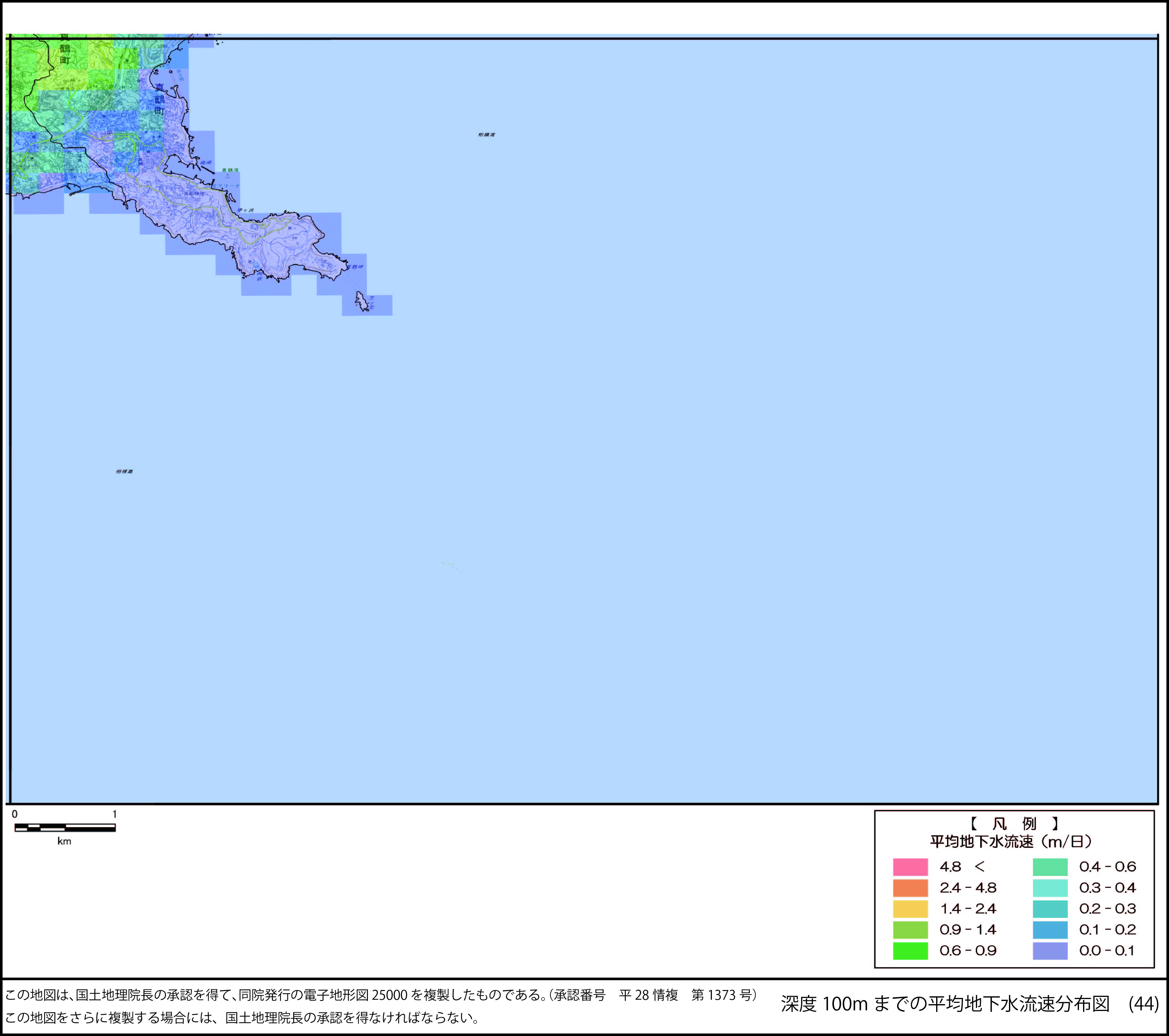The width and height of the screenshot is (1169, 1036).
Task: Click the yellow 1.4 - 2.4 legend swatch
Action: [x=910, y=909]
